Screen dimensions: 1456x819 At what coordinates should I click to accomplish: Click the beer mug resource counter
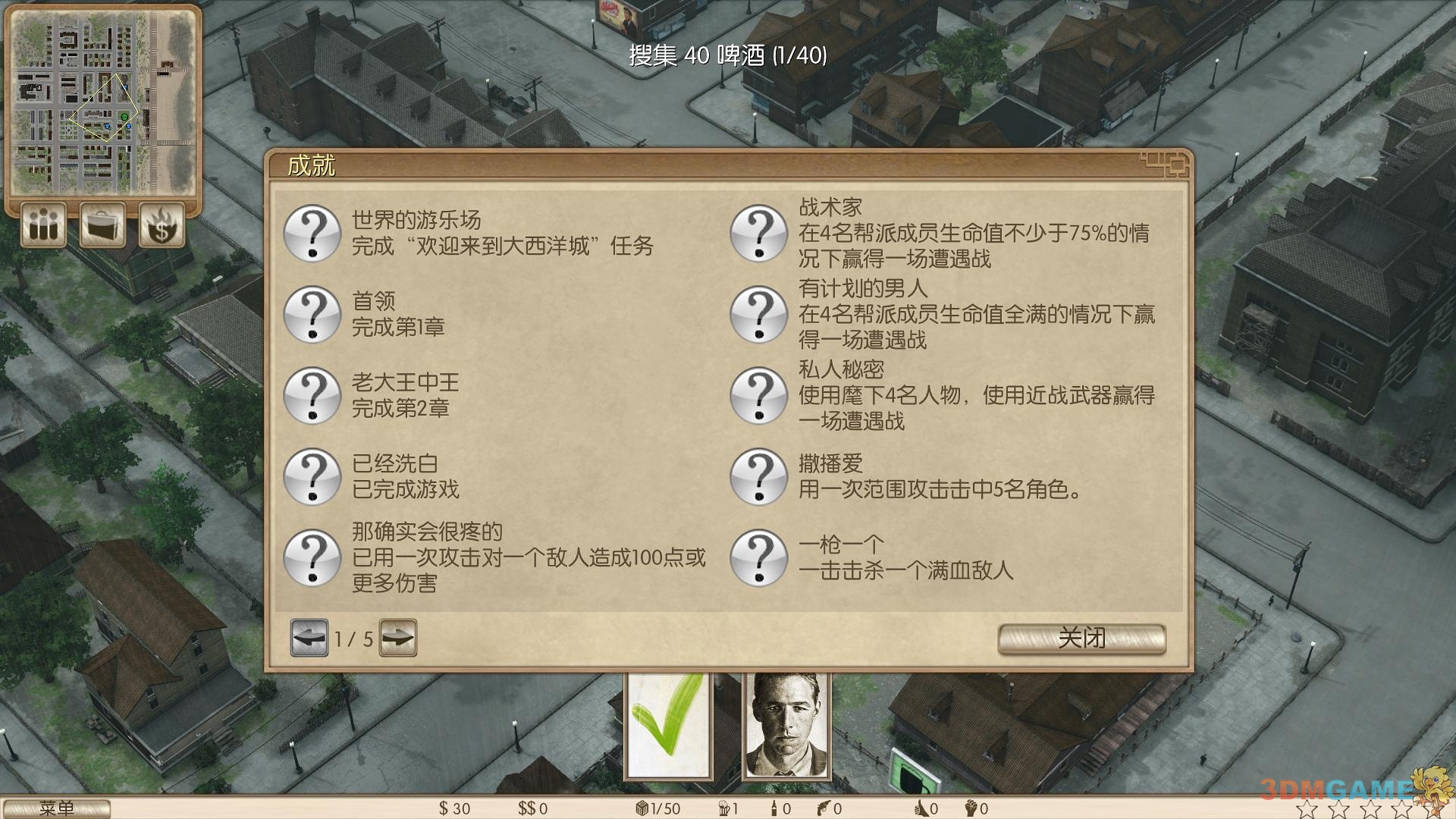click(727, 808)
